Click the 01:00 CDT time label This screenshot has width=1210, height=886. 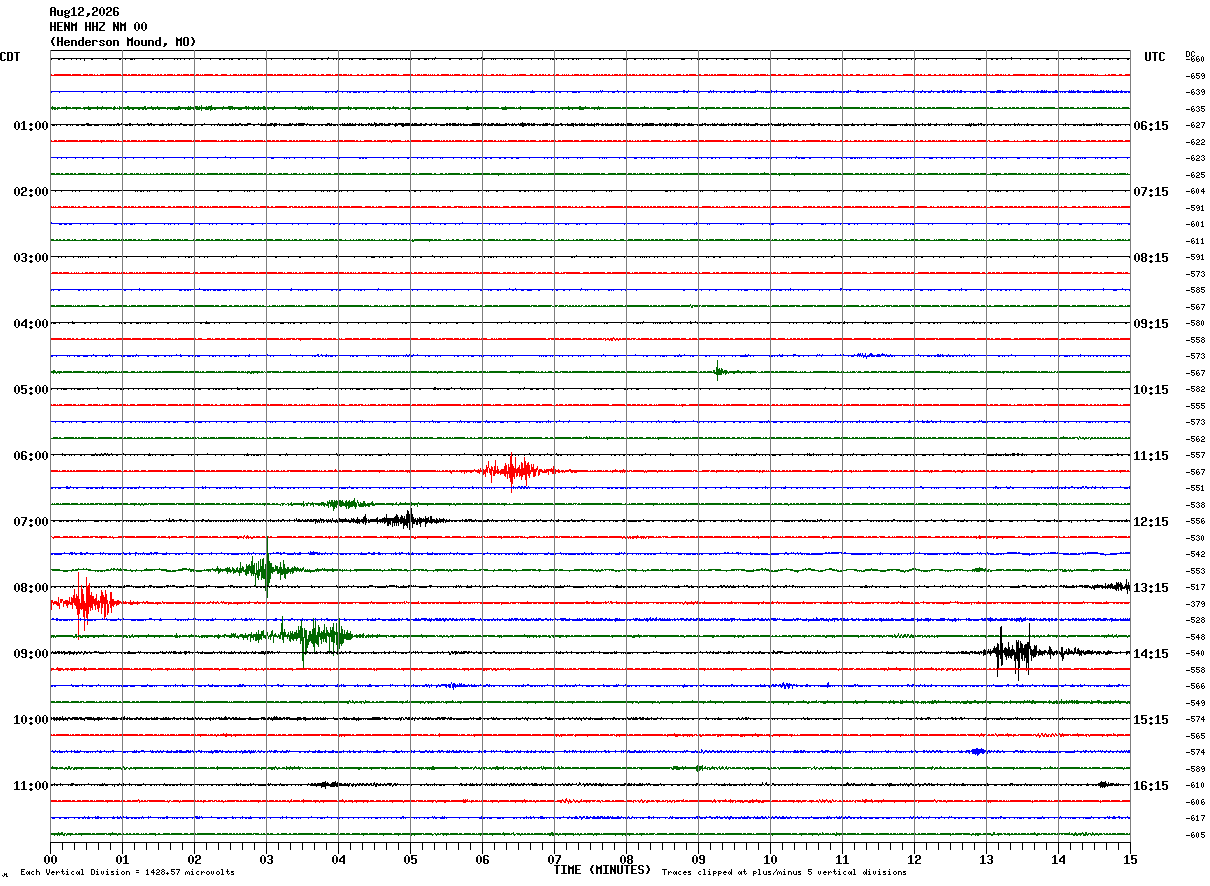(x=31, y=126)
